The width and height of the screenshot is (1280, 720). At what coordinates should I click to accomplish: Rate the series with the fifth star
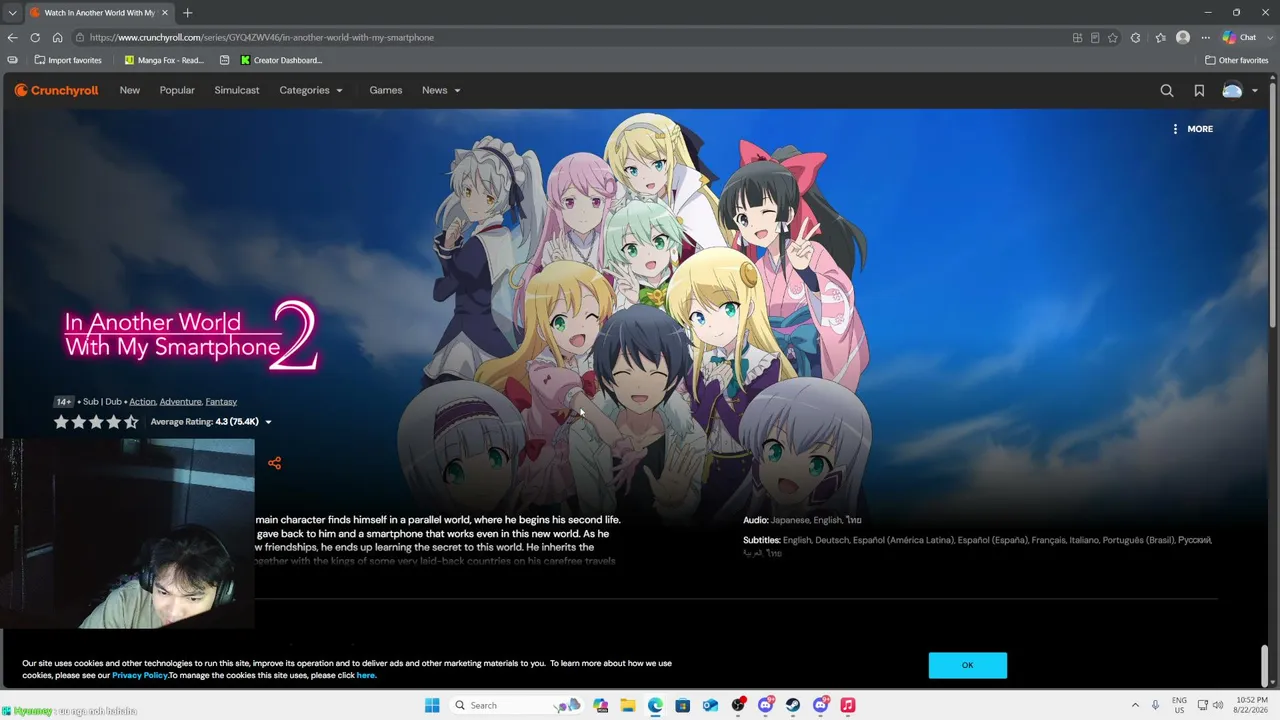pyautogui.click(x=131, y=422)
